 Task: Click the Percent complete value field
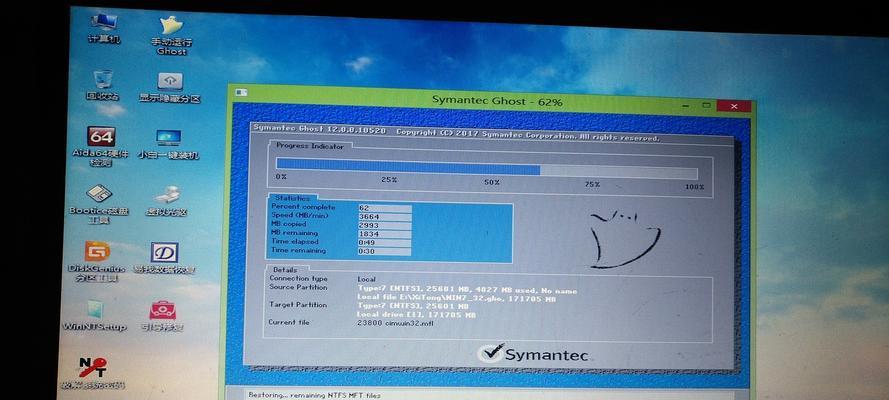383,208
